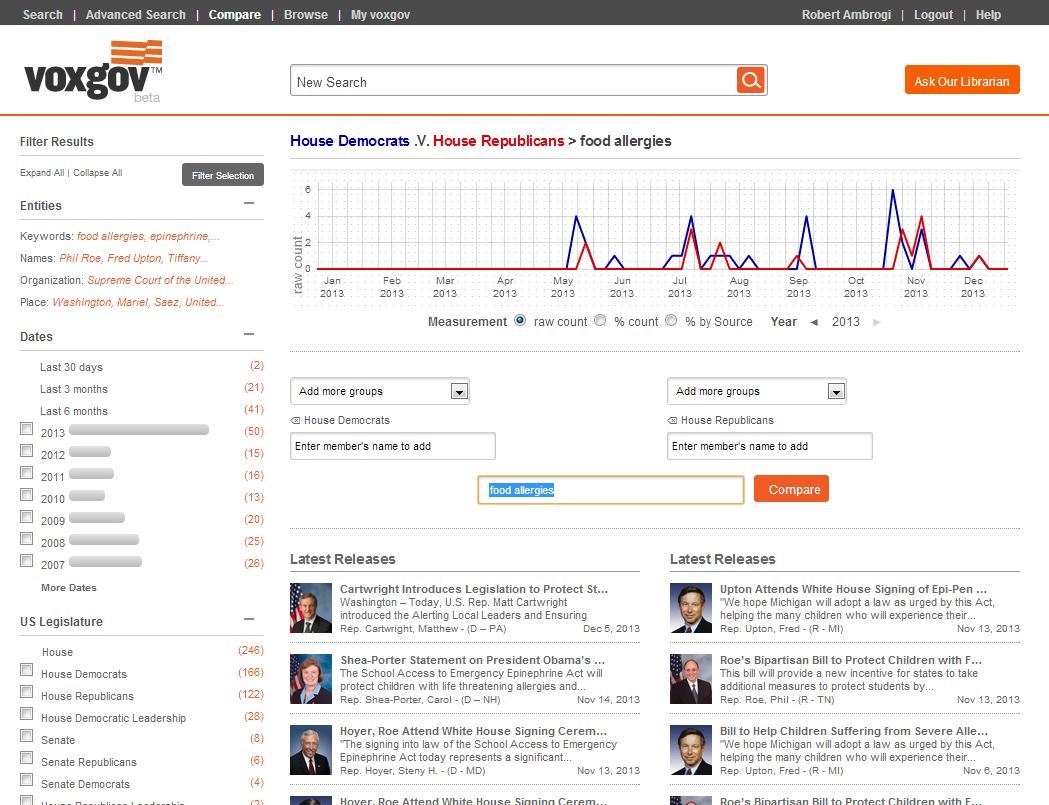
Task: Select the % by Source measurement
Action: (671, 321)
